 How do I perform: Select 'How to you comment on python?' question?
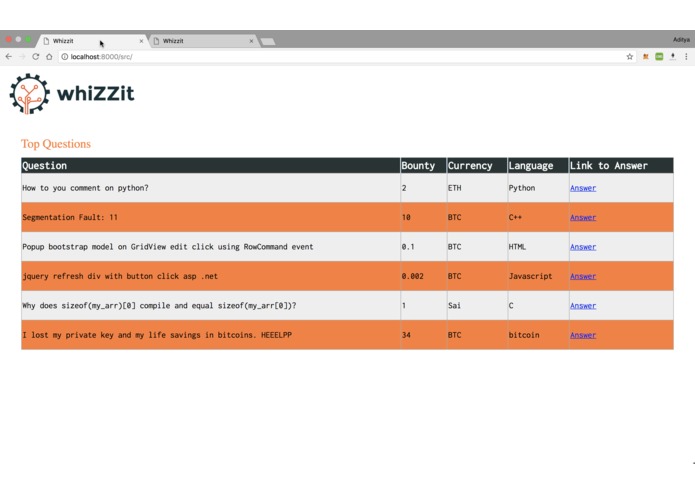tap(86, 188)
